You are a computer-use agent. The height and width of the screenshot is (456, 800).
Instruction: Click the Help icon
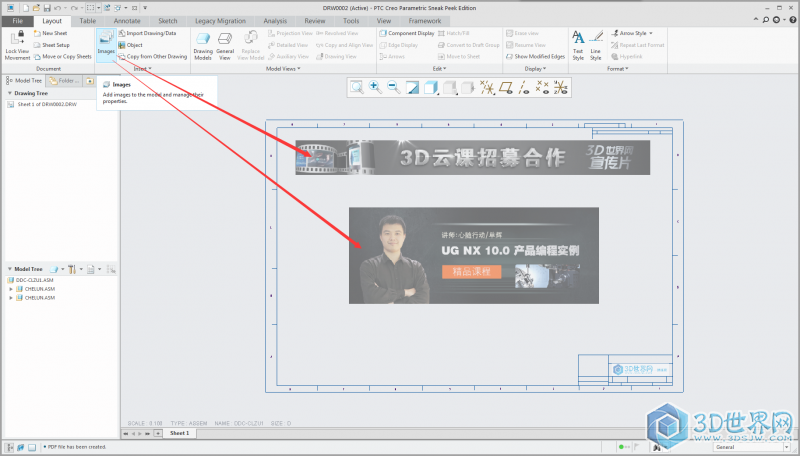[x=793, y=20]
